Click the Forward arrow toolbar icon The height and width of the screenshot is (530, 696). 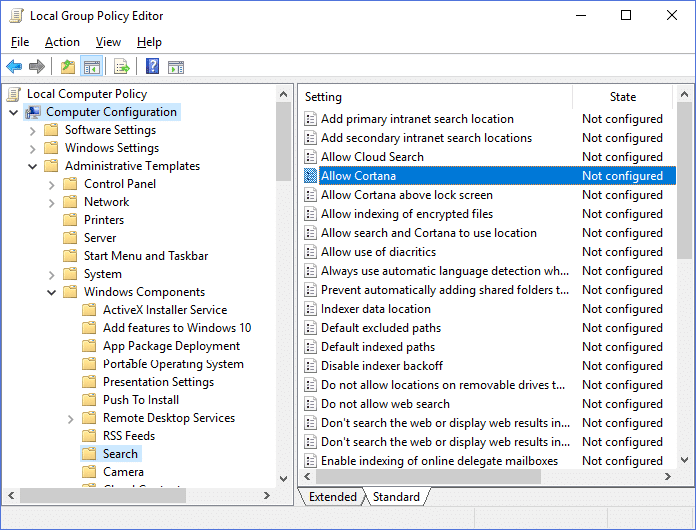pyautogui.click(x=37, y=67)
